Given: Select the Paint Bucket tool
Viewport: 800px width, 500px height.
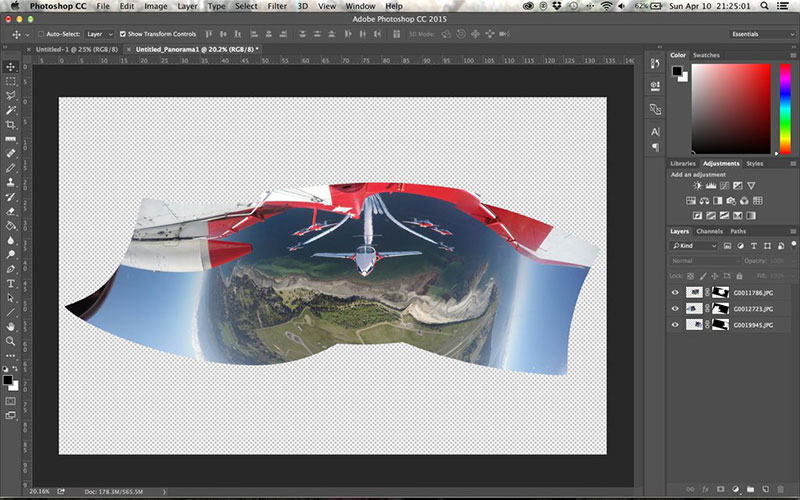Looking at the screenshot, I should pyautogui.click(x=10, y=226).
